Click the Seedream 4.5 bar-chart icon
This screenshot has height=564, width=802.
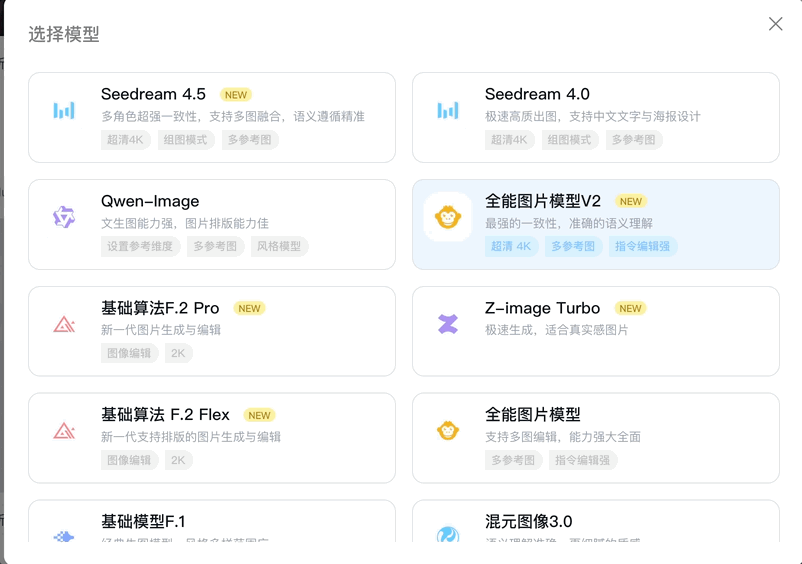tap(64, 110)
